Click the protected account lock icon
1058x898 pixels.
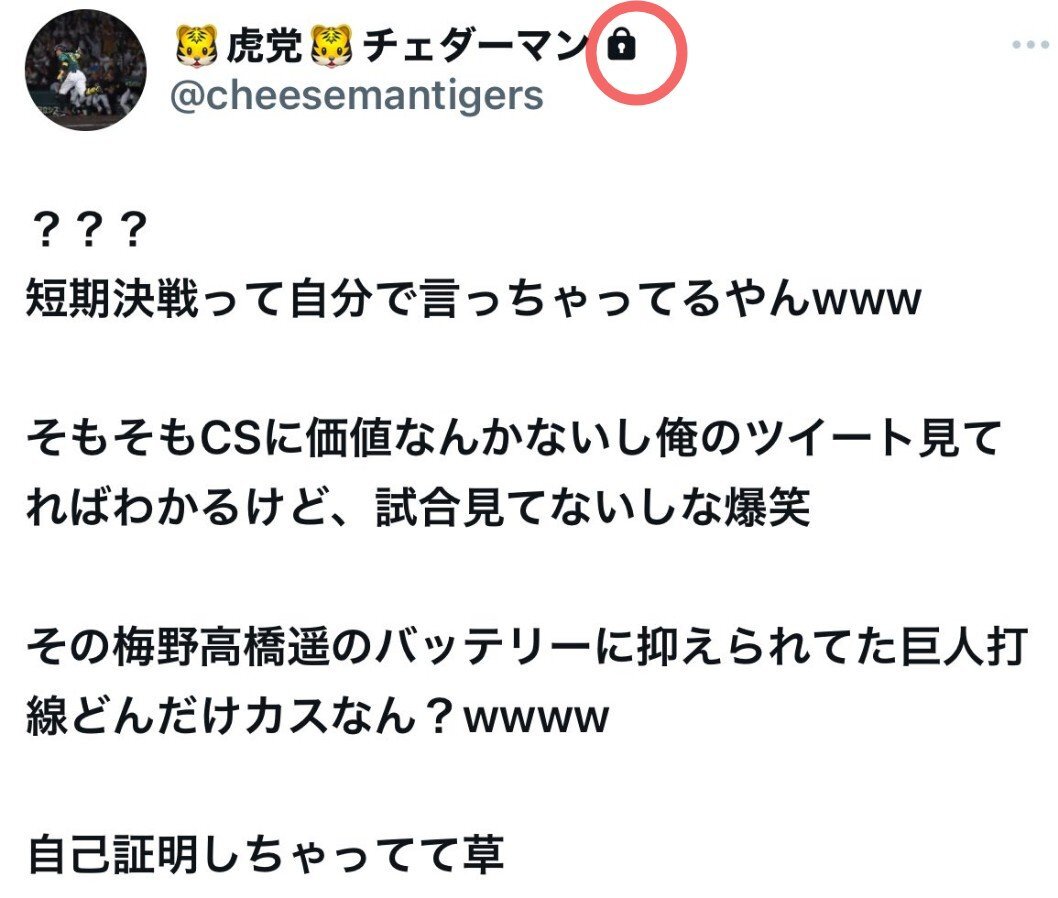click(621, 46)
